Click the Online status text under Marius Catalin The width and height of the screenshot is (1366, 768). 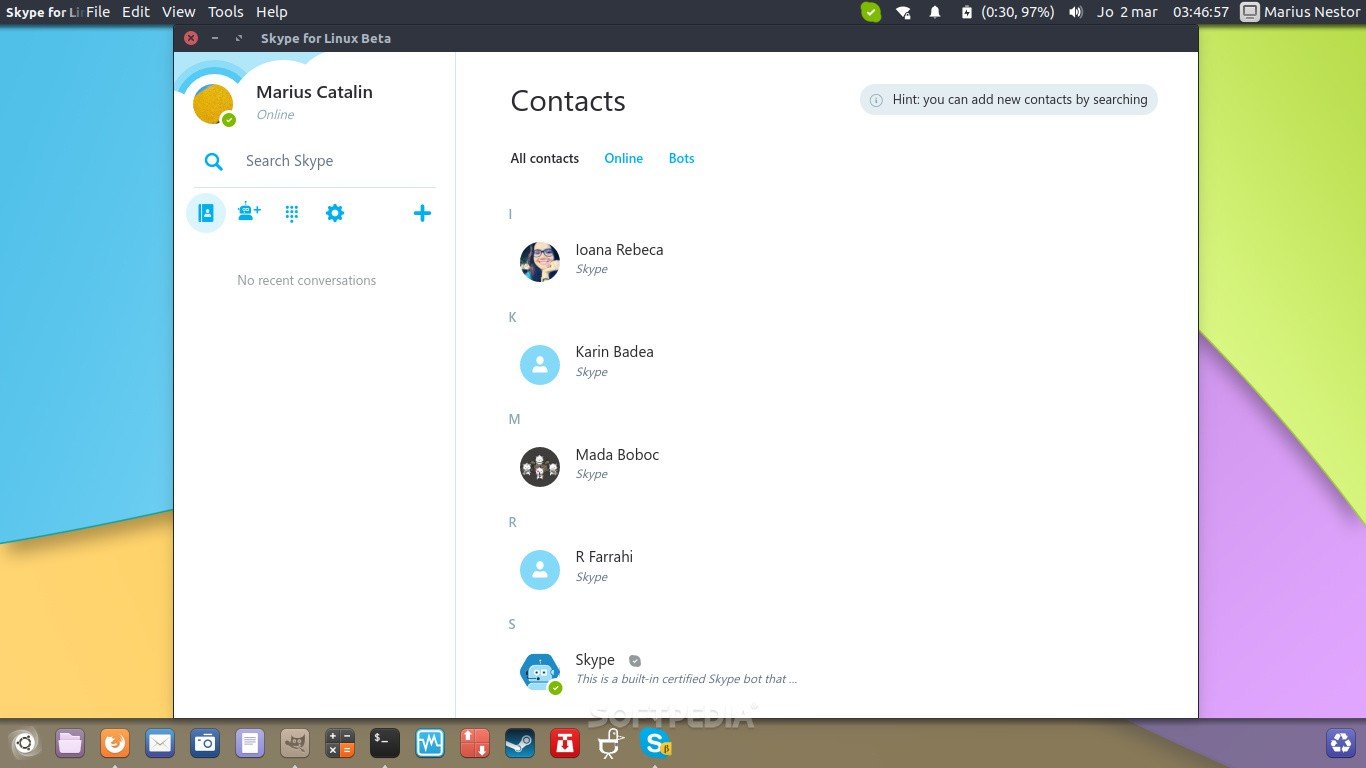275,115
